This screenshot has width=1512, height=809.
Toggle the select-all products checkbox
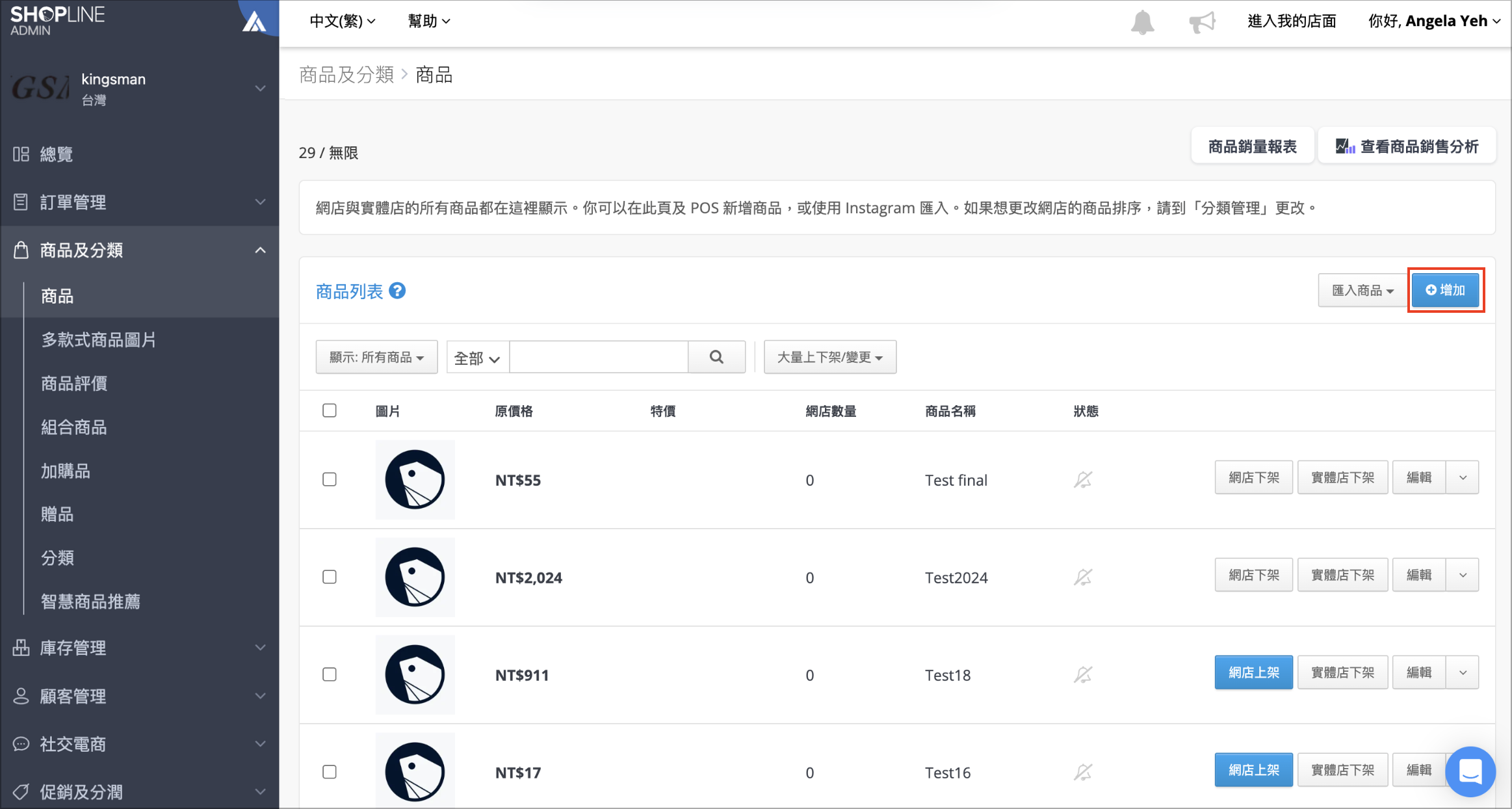(x=330, y=410)
